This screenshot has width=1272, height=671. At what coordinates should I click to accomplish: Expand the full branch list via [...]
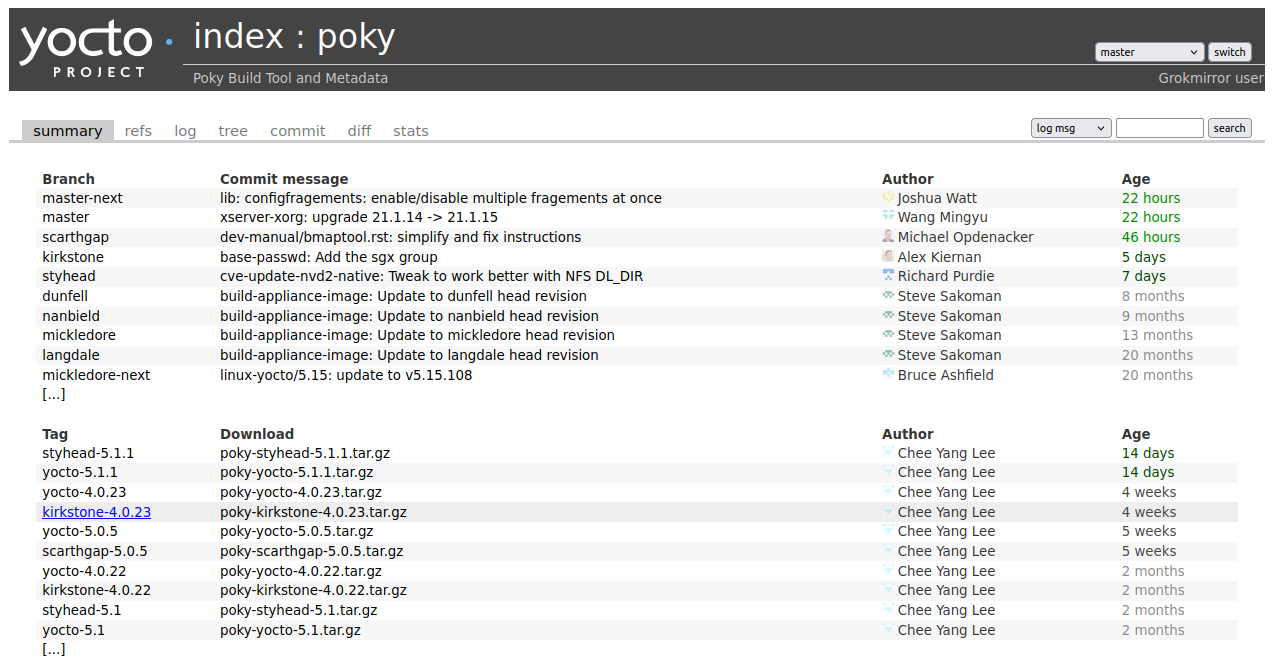pyautogui.click(x=53, y=393)
